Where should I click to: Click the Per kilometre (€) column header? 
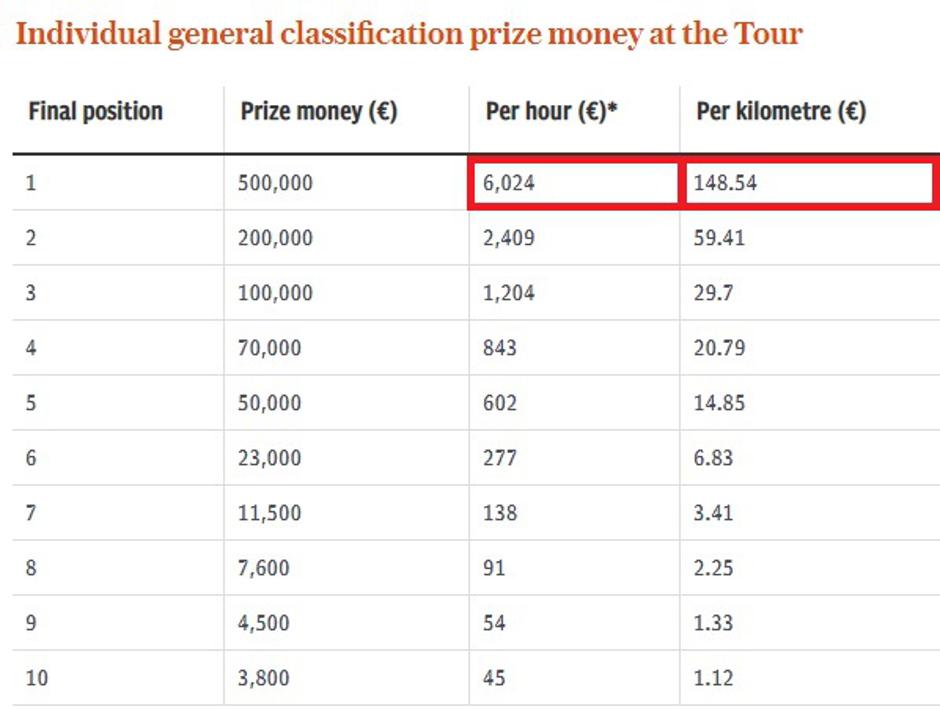(x=781, y=111)
